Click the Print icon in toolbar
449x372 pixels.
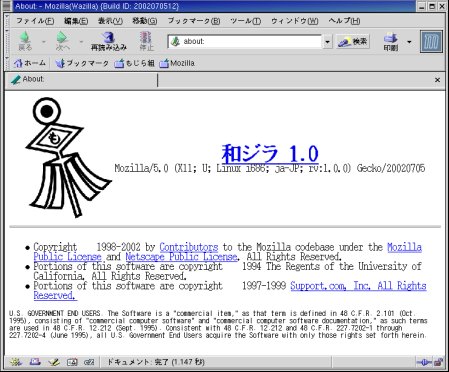(x=391, y=41)
